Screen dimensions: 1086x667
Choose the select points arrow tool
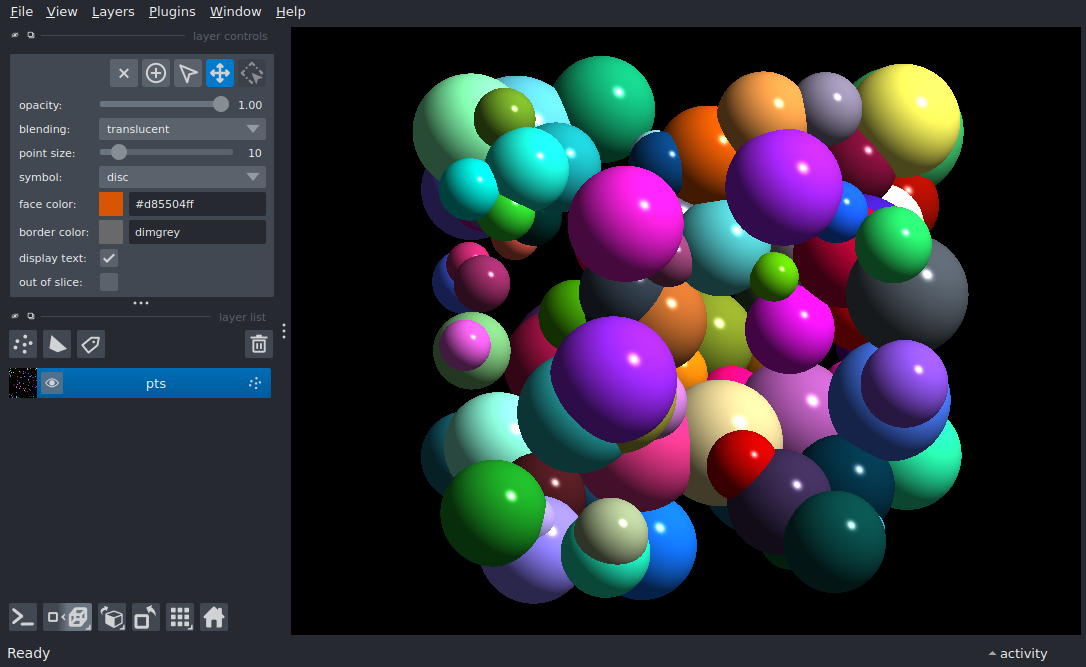188,73
